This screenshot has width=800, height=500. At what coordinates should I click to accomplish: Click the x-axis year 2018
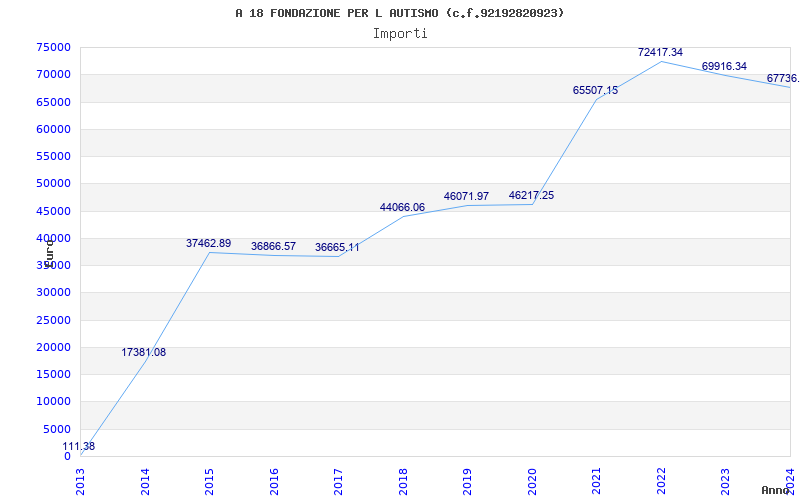pos(404,482)
